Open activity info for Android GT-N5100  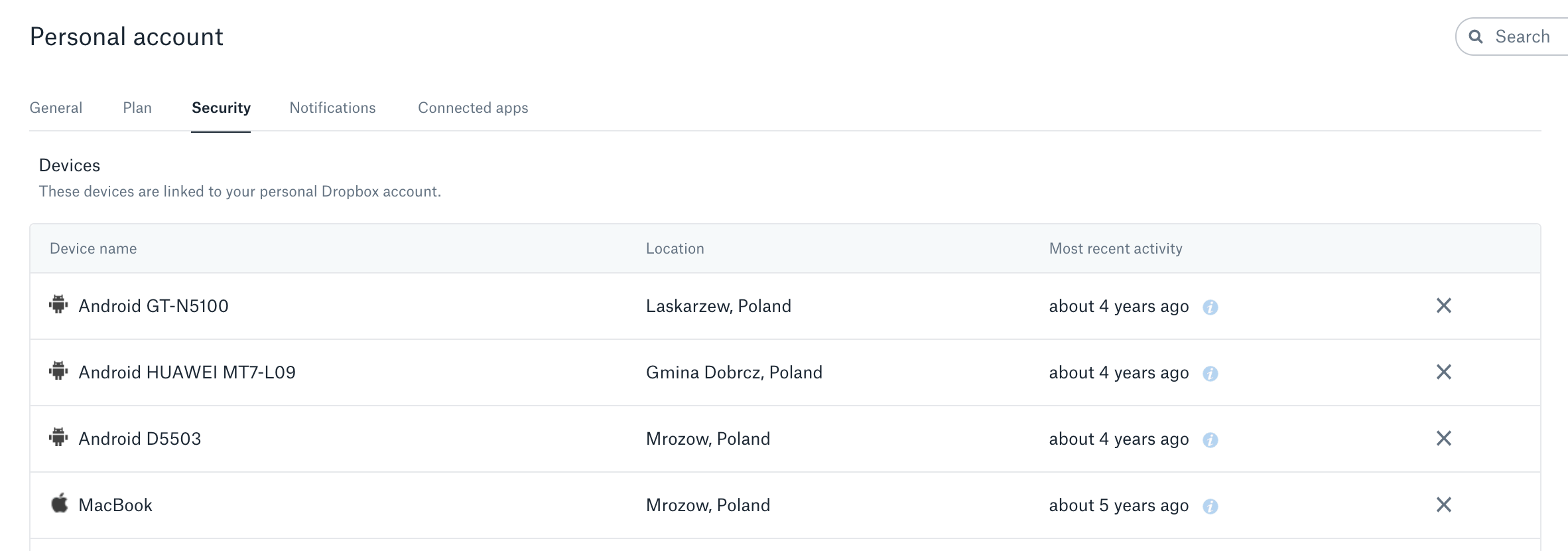click(1212, 307)
